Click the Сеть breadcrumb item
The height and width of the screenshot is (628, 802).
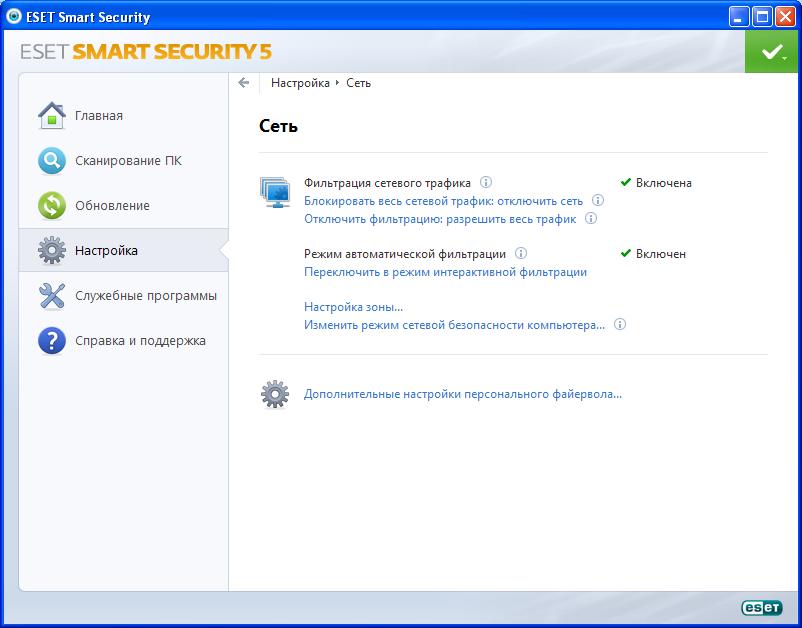coord(359,83)
